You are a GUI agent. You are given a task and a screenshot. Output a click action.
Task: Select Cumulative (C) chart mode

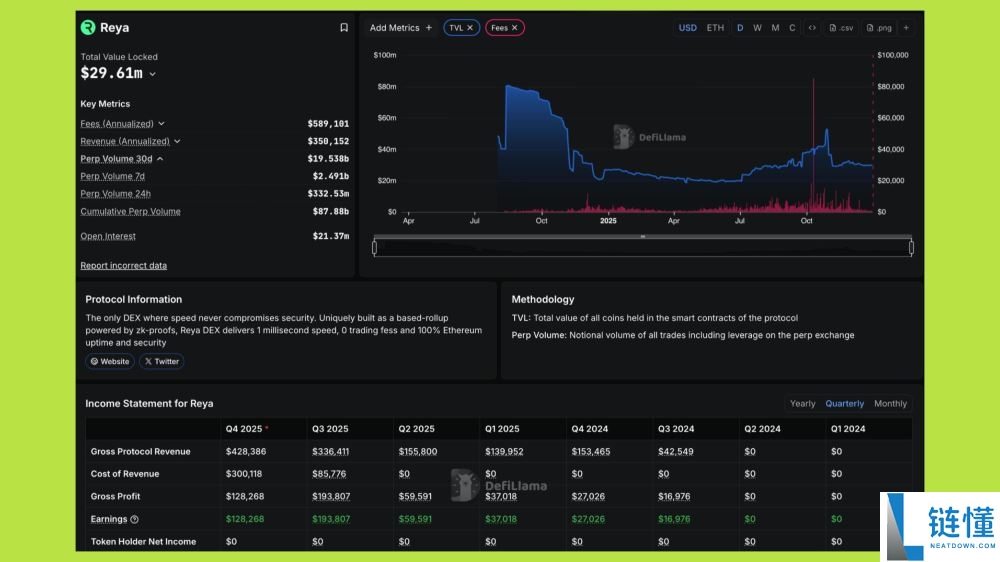point(792,27)
